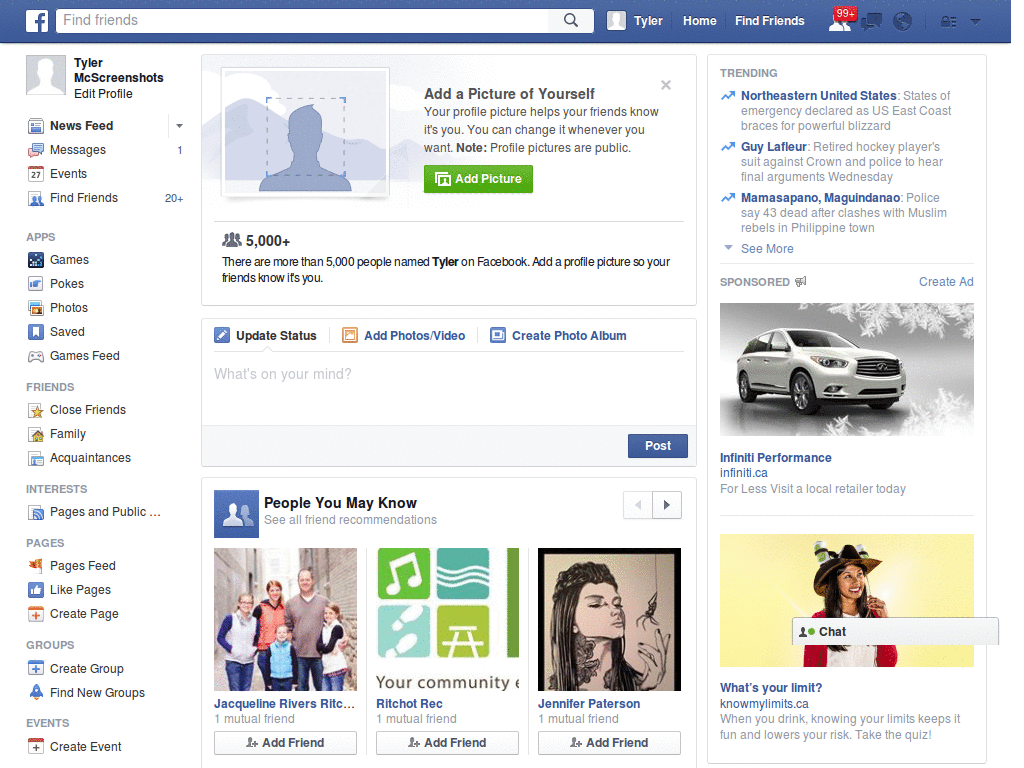Click the Games Feed controller icon

(36, 357)
